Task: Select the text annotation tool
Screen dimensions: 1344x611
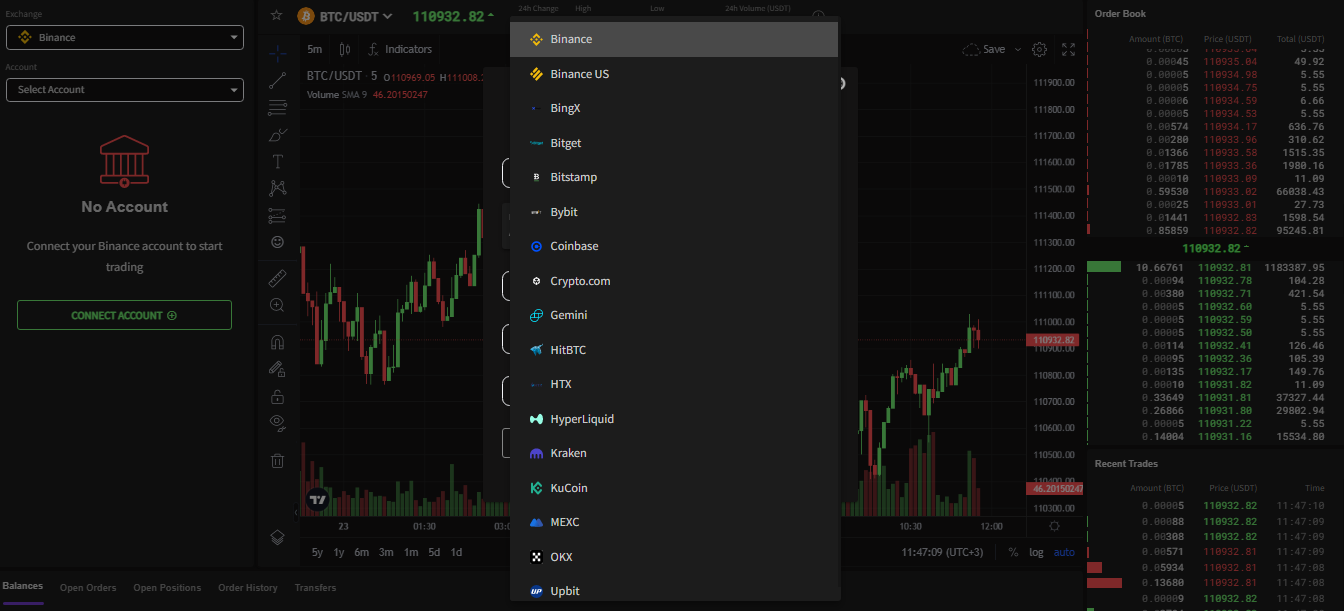Action: click(278, 161)
